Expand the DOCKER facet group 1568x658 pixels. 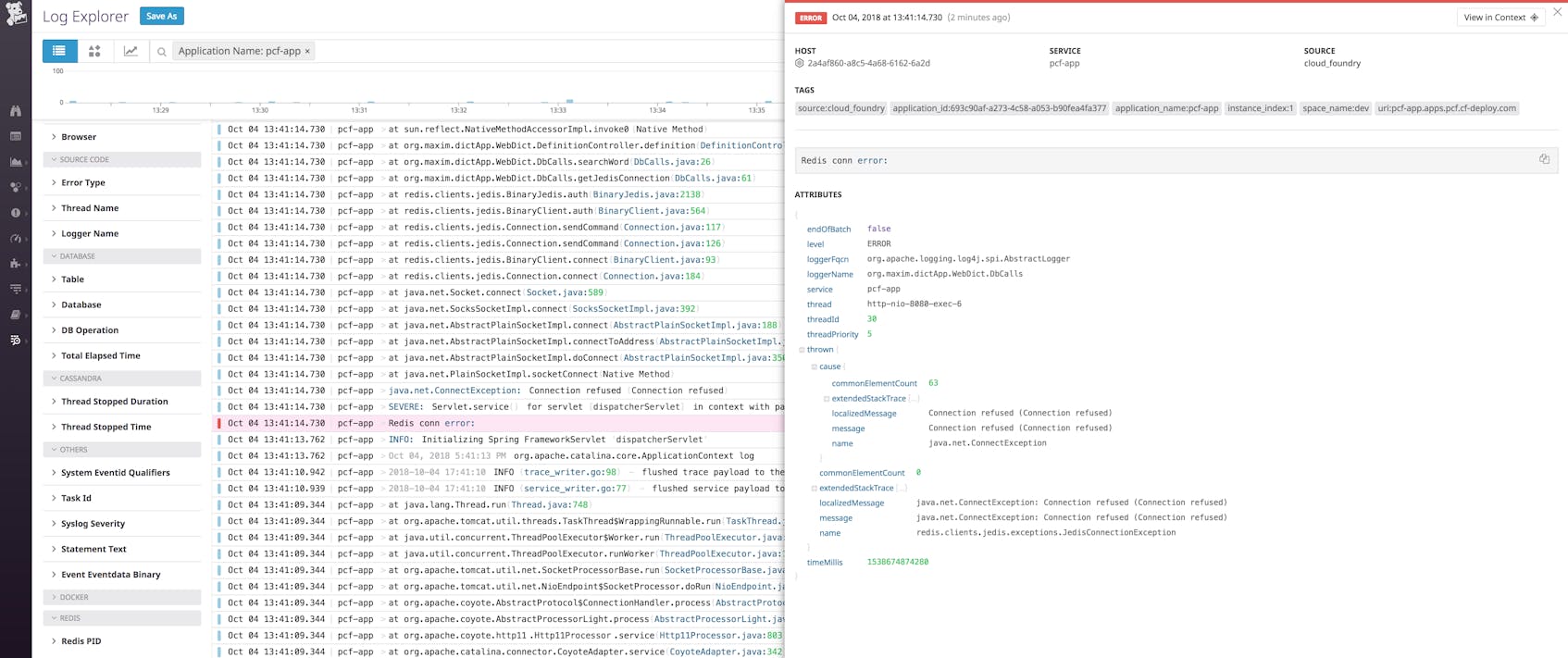(x=121, y=597)
